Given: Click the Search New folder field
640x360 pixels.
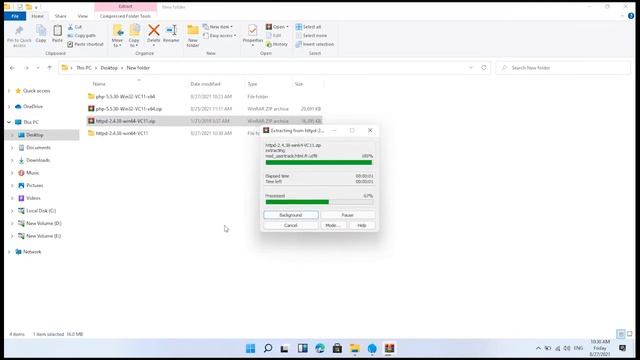Looking at the screenshot, I should pos(563,68).
